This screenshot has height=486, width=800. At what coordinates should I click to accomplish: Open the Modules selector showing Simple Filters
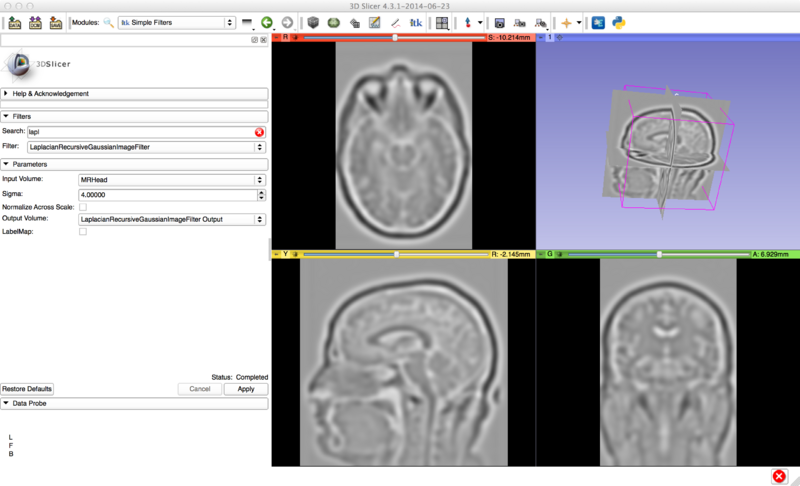pos(176,22)
